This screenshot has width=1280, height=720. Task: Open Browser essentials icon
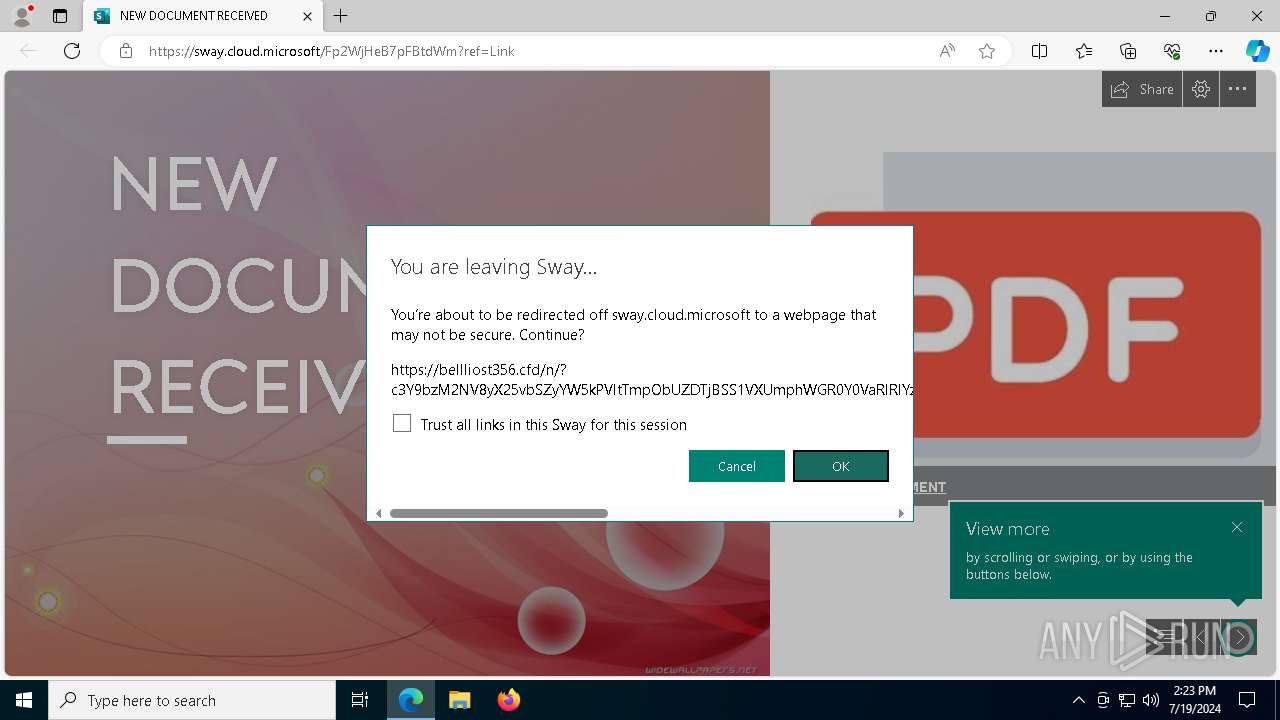point(1172,51)
